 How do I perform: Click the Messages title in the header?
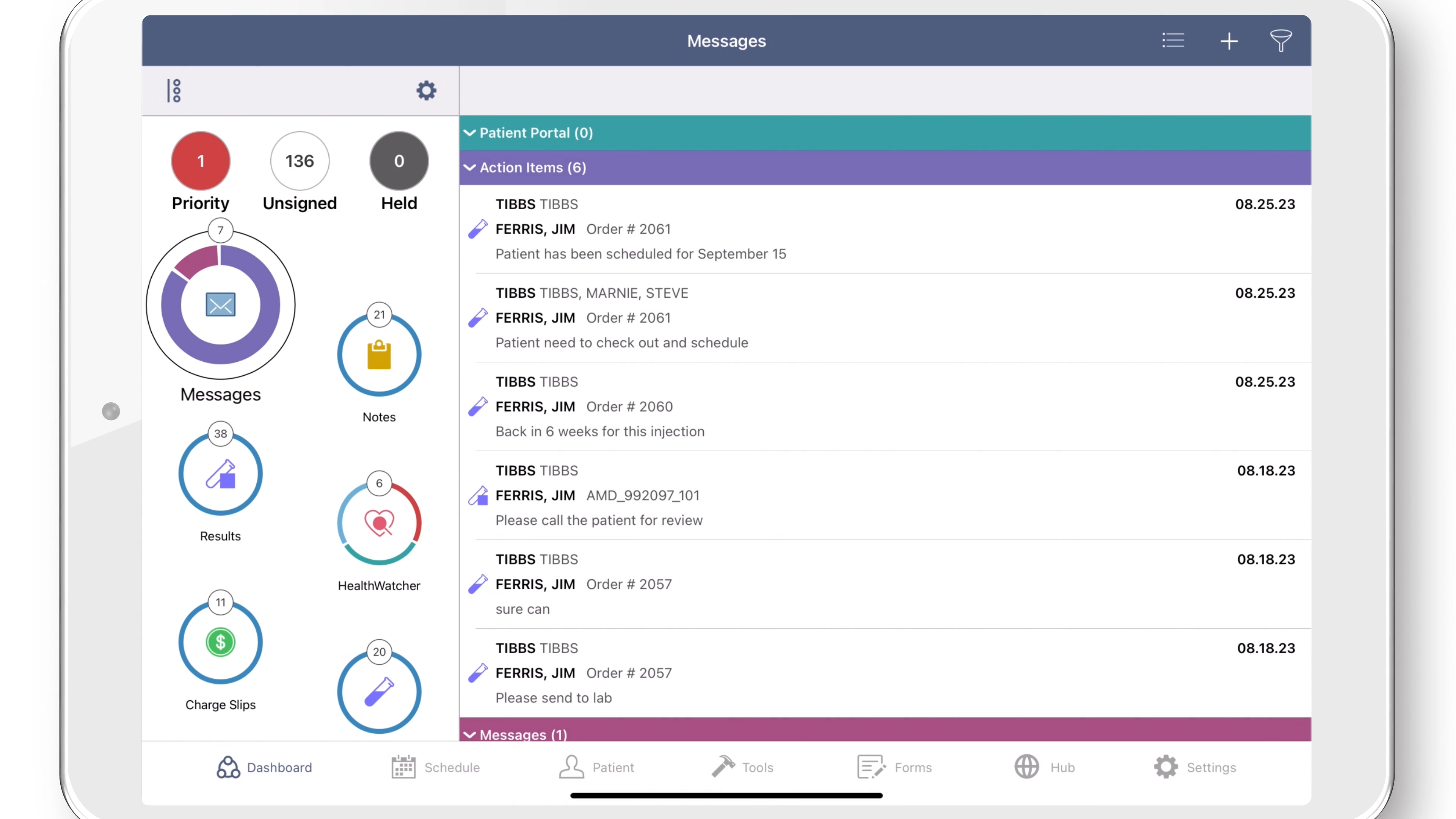726,41
